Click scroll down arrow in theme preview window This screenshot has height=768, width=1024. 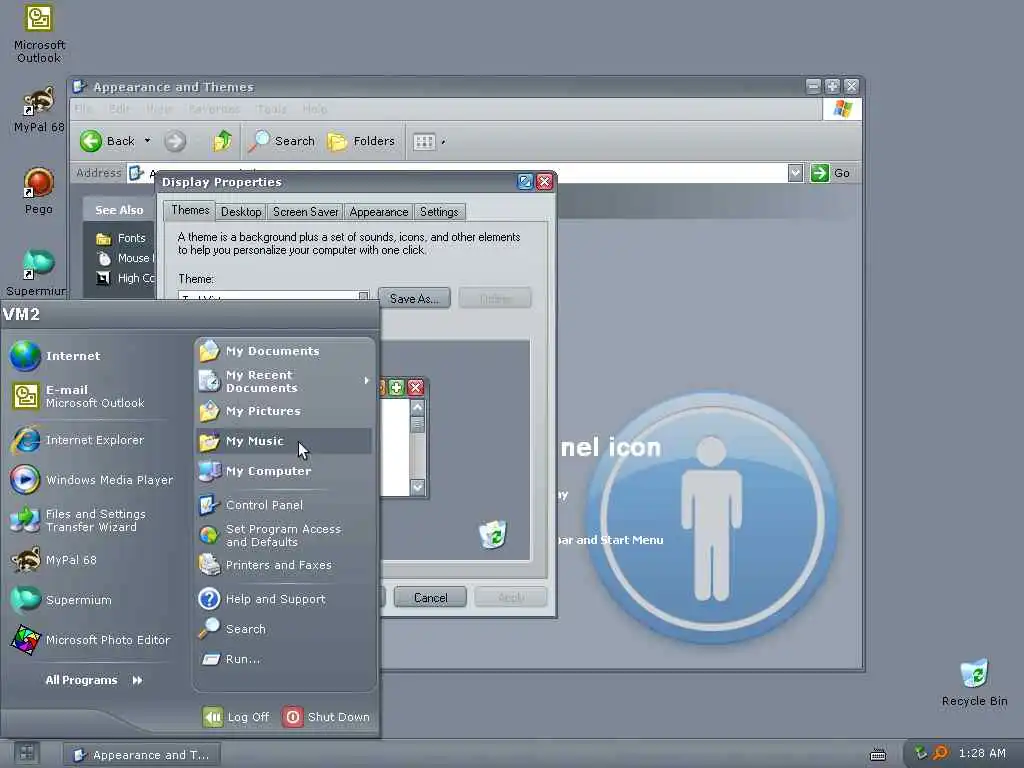(417, 487)
